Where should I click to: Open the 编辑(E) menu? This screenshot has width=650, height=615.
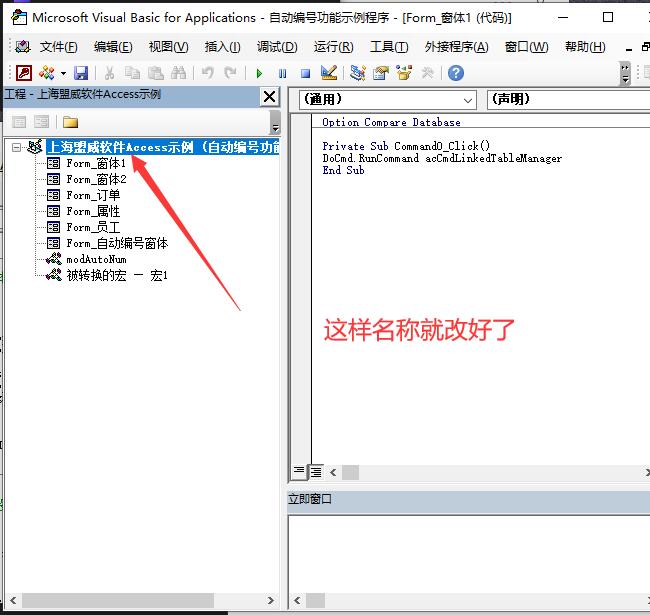[x=113, y=47]
